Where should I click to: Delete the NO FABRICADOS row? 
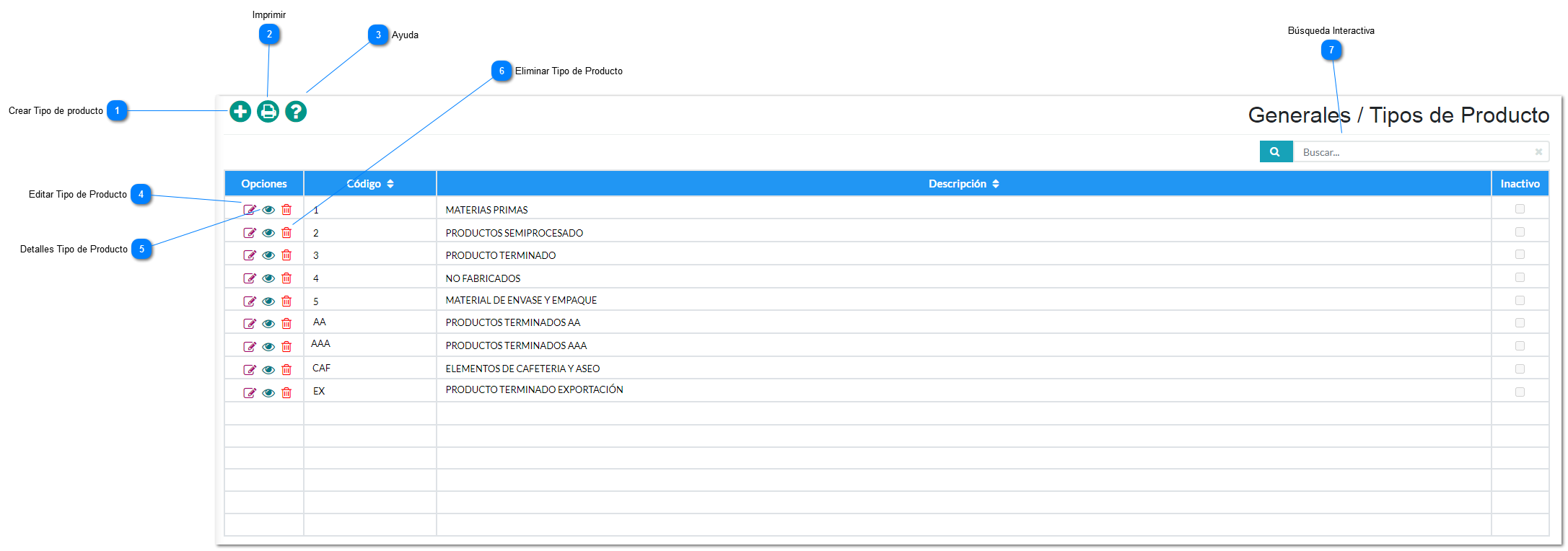point(286,278)
